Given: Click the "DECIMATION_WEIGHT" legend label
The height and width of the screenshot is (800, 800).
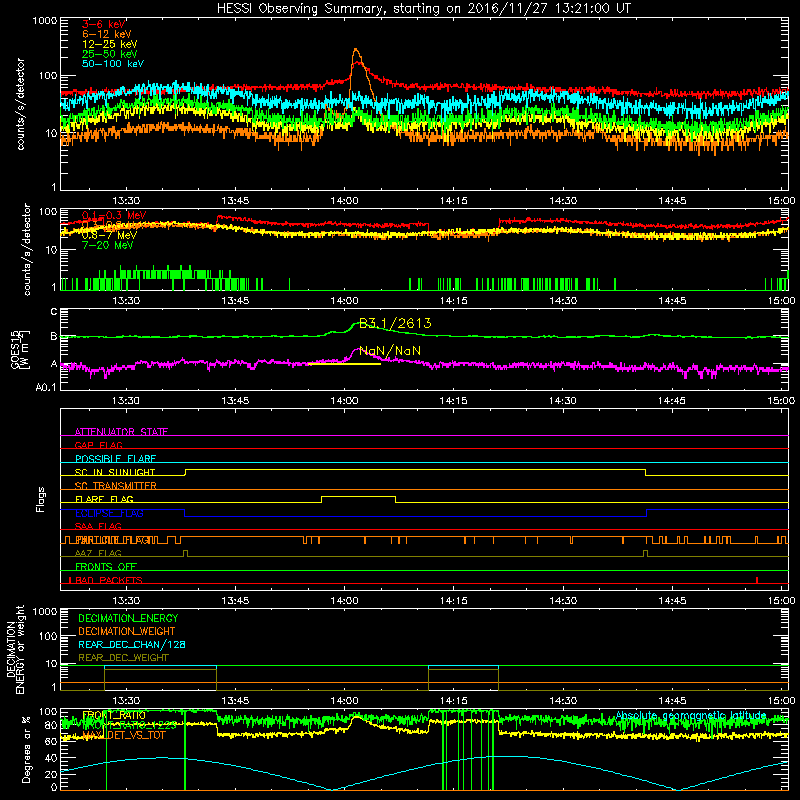Looking at the screenshot, I should point(127,631).
